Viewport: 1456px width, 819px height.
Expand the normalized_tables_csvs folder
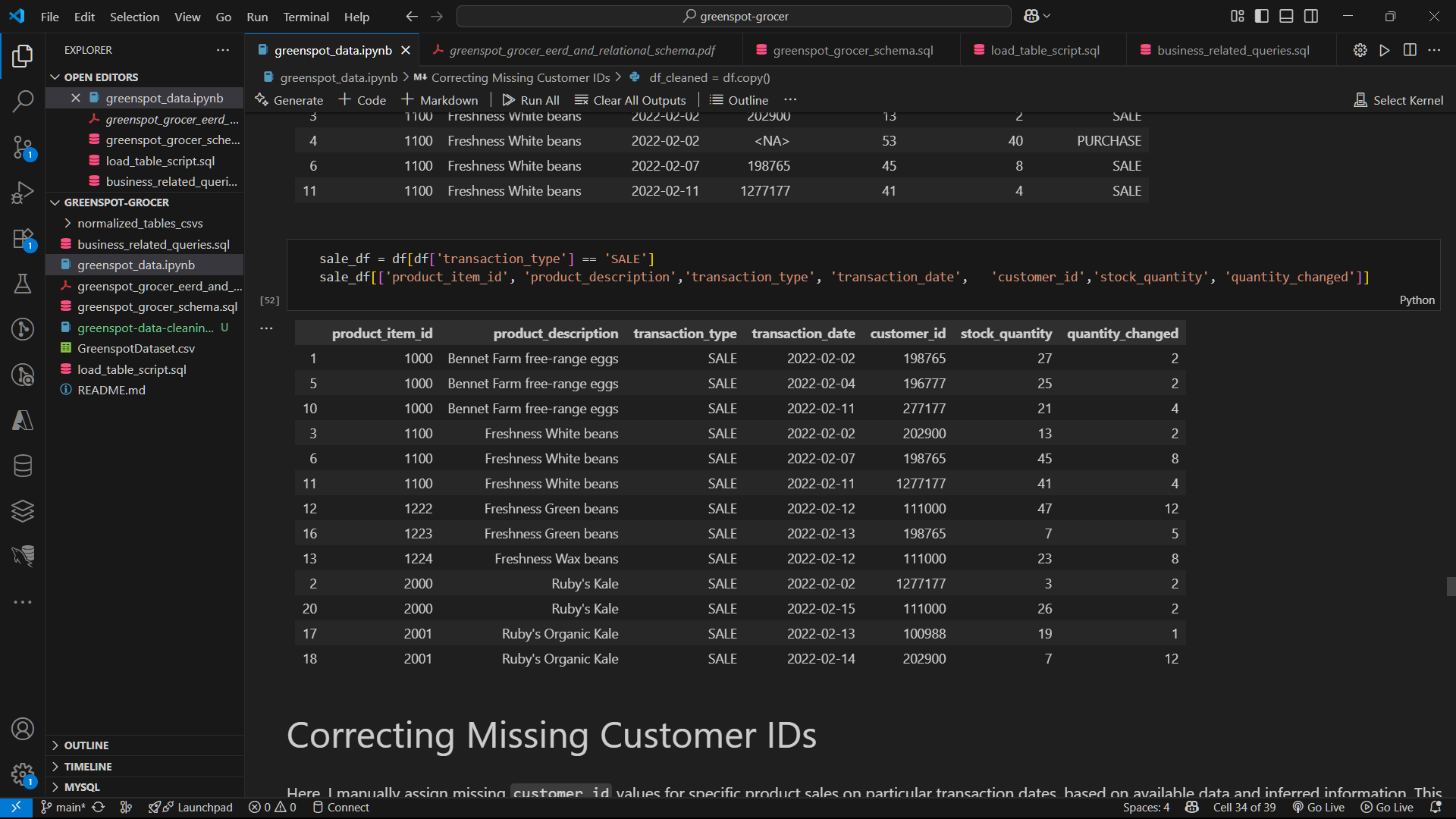click(x=140, y=223)
